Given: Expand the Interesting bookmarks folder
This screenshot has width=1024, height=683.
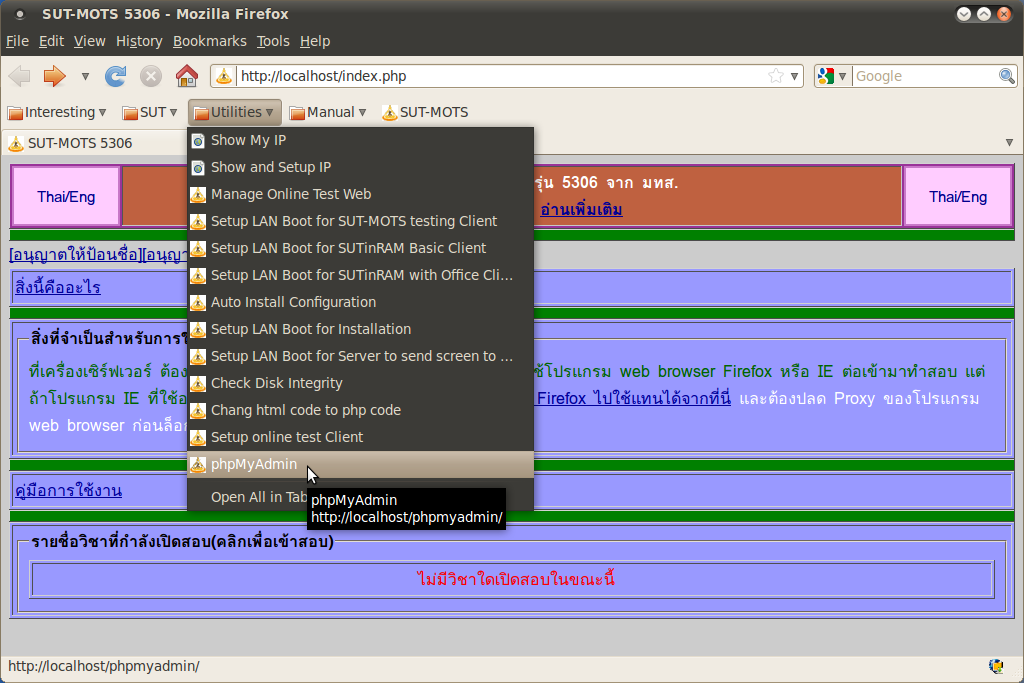Looking at the screenshot, I should click(57, 112).
